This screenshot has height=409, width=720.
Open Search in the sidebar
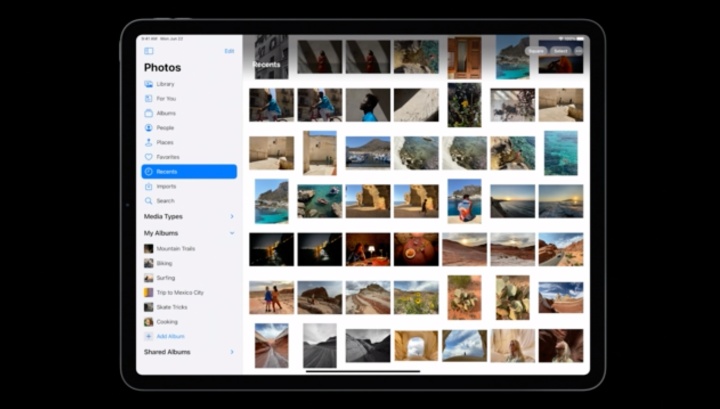(x=164, y=201)
